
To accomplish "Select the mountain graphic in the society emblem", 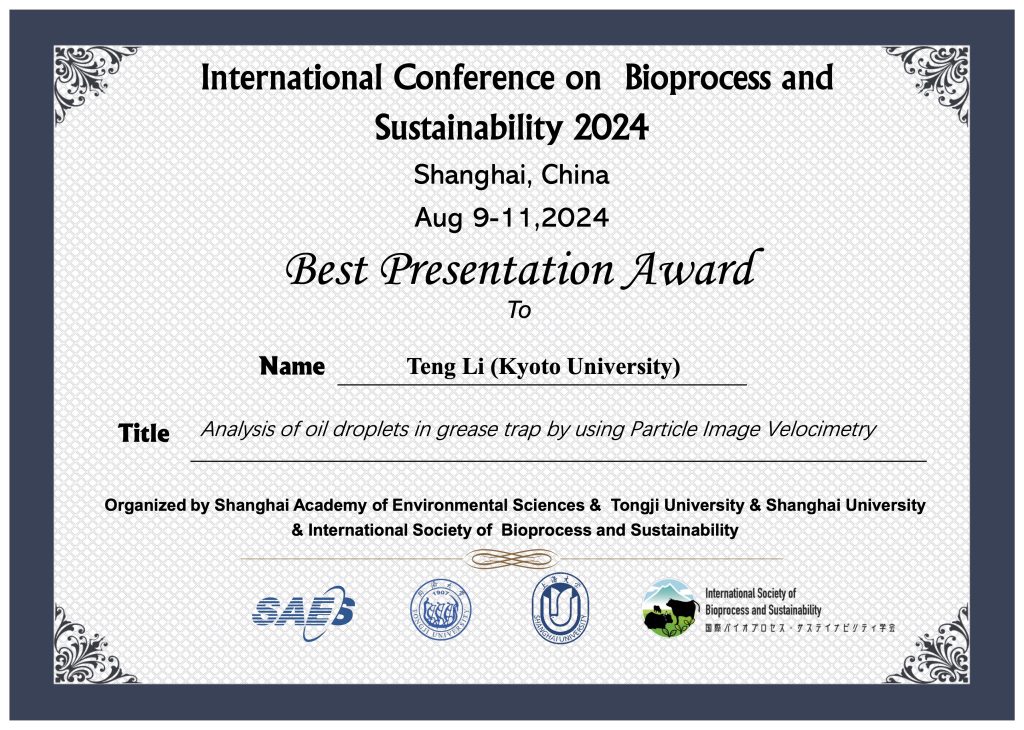I will point(668,590).
